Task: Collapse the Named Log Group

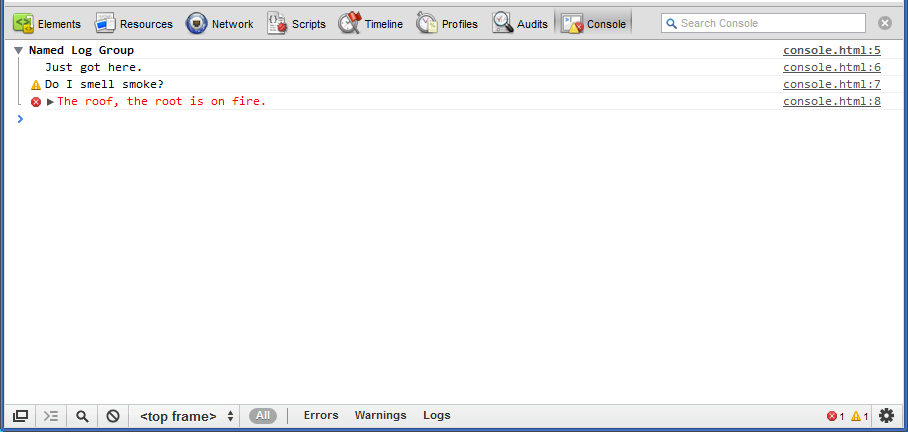Action: tap(19, 50)
